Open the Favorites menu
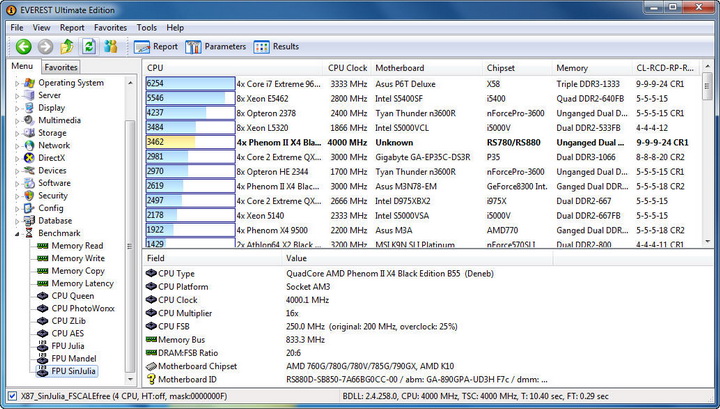The width and height of the screenshot is (720, 409). click(110, 28)
